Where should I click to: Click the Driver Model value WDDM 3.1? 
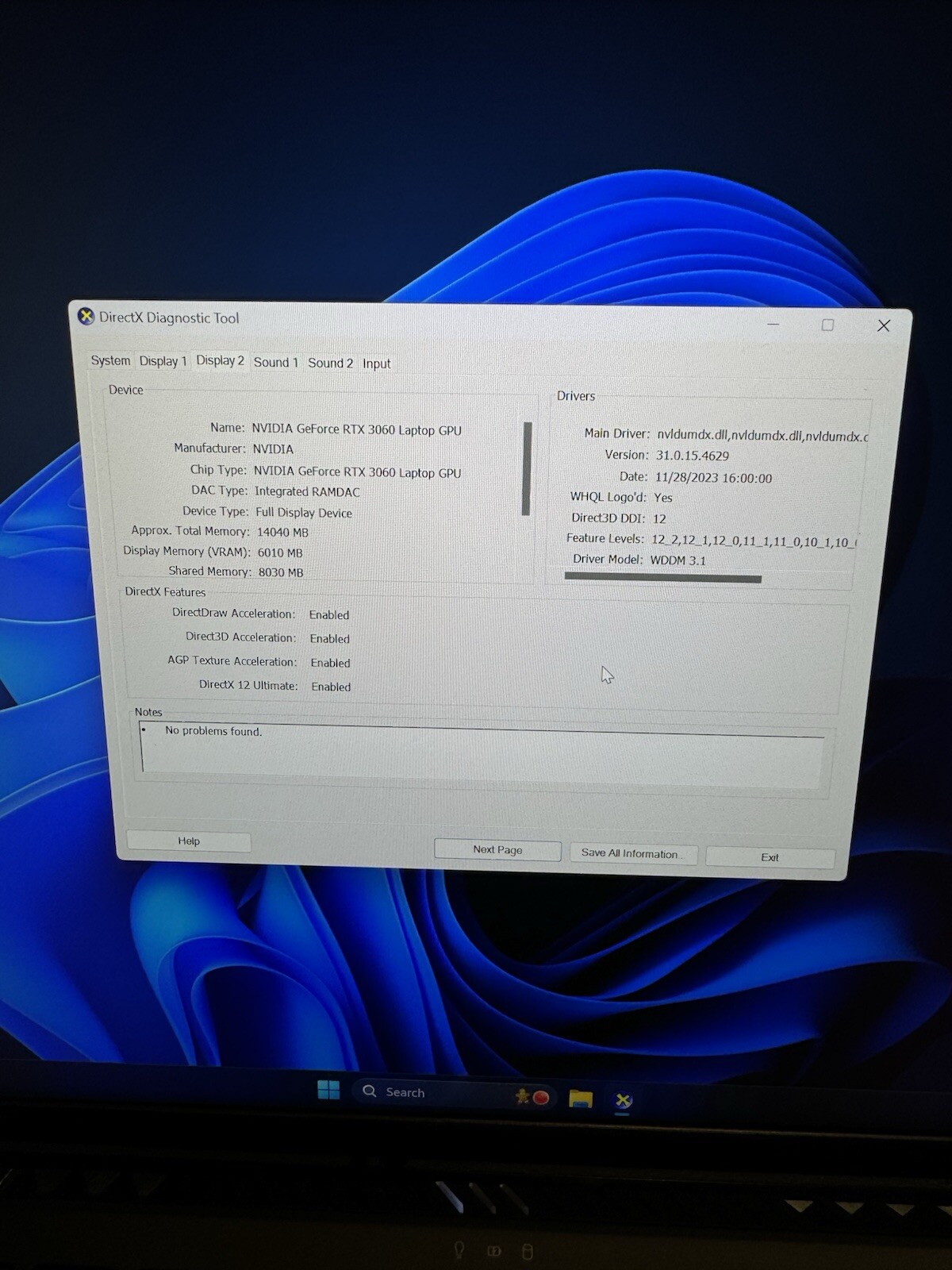[678, 560]
